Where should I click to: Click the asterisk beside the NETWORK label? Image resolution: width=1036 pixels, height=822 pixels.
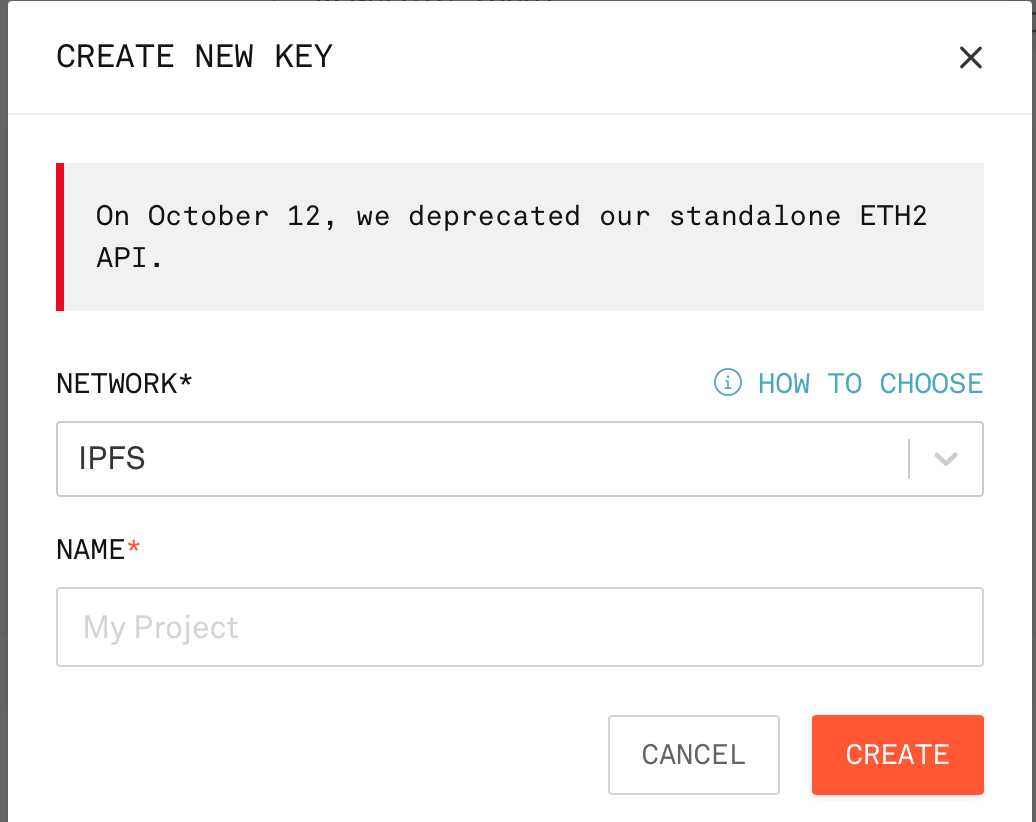coord(185,380)
